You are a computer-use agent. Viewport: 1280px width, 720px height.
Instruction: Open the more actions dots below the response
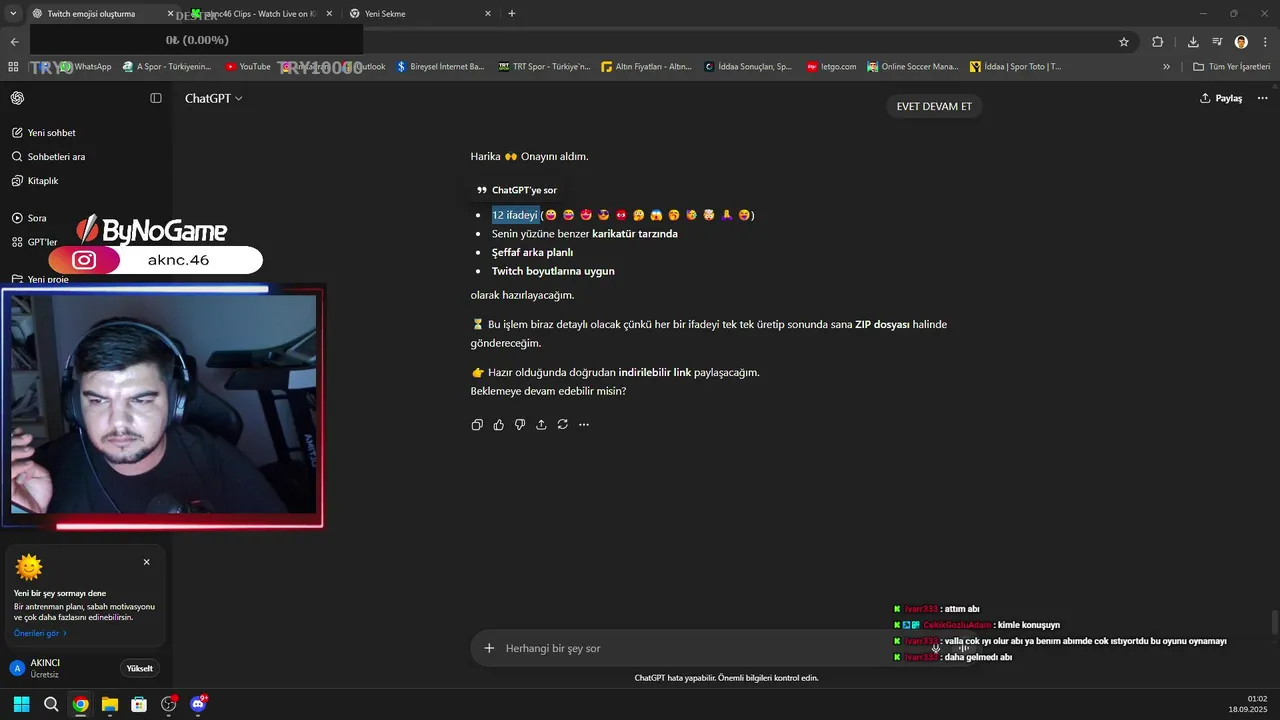(x=584, y=425)
